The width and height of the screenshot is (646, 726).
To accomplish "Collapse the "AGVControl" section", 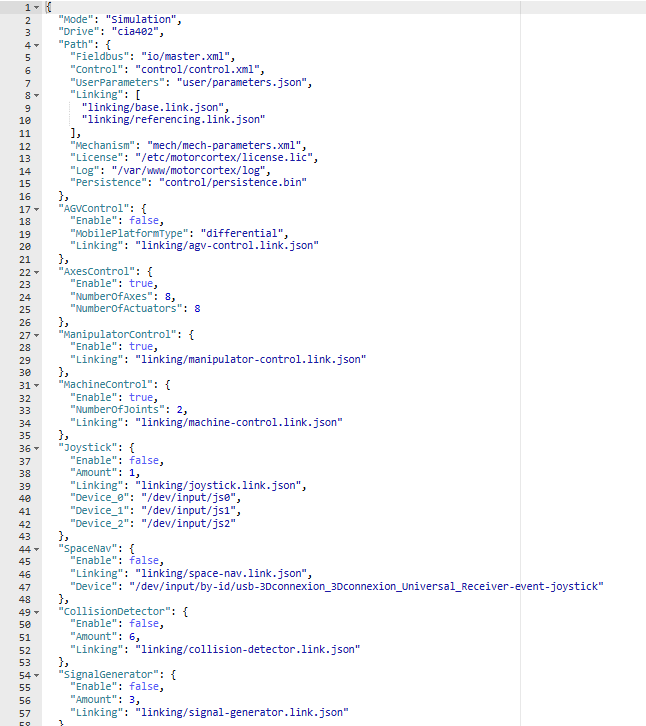I will (37, 208).
